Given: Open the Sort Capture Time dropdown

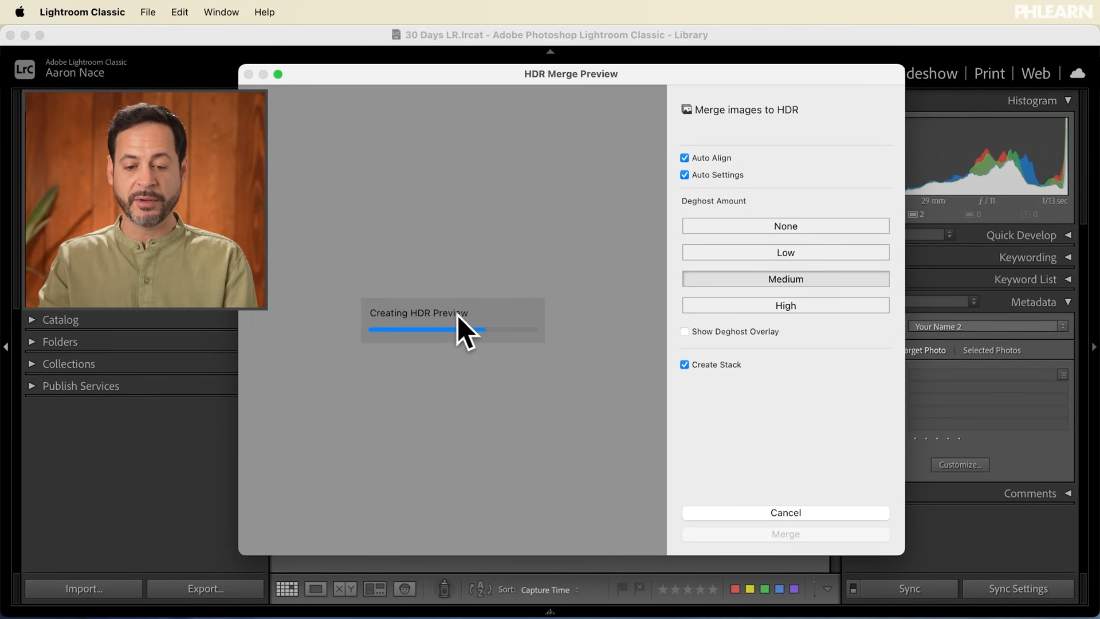Looking at the screenshot, I should tap(549, 590).
